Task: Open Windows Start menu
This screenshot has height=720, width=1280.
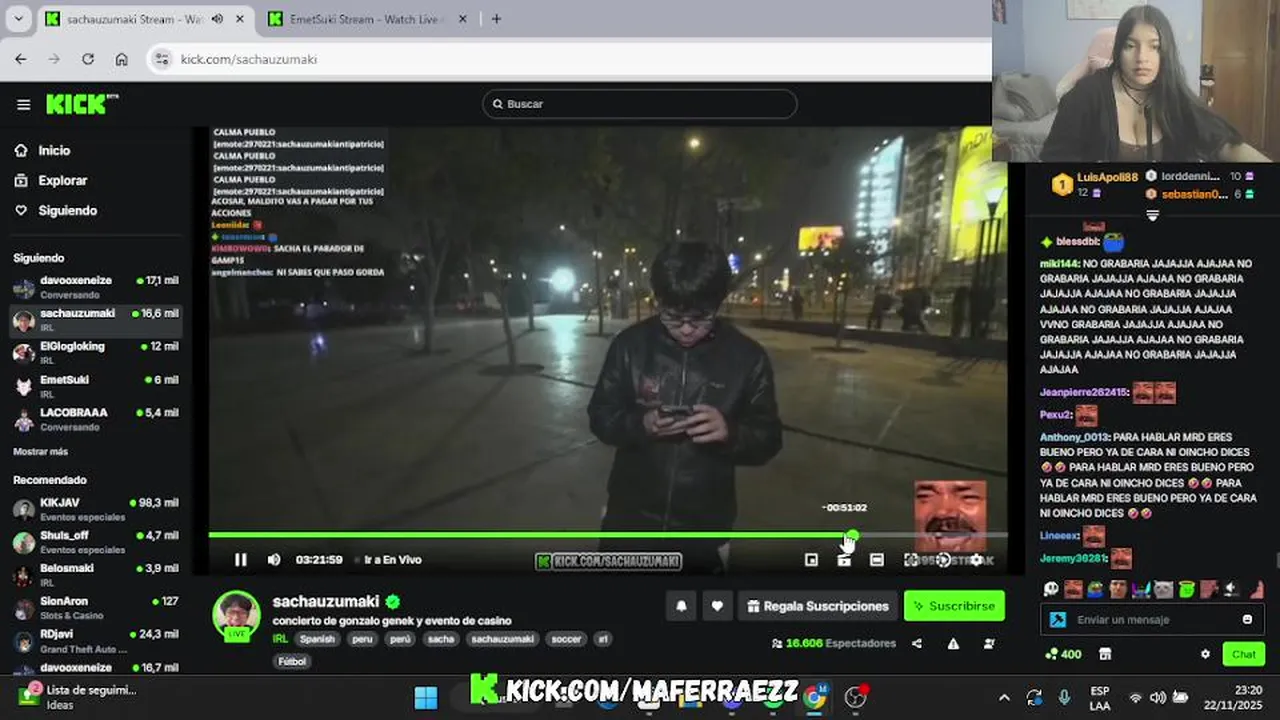Action: 426,697
